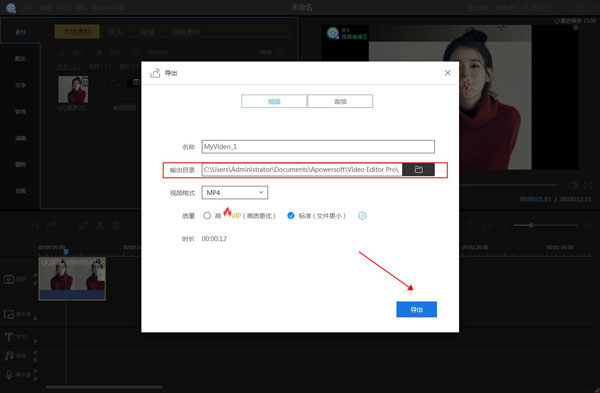600x393 pixels.
Task: Click the microphone voiceover track icon
Action: coord(9,374)
